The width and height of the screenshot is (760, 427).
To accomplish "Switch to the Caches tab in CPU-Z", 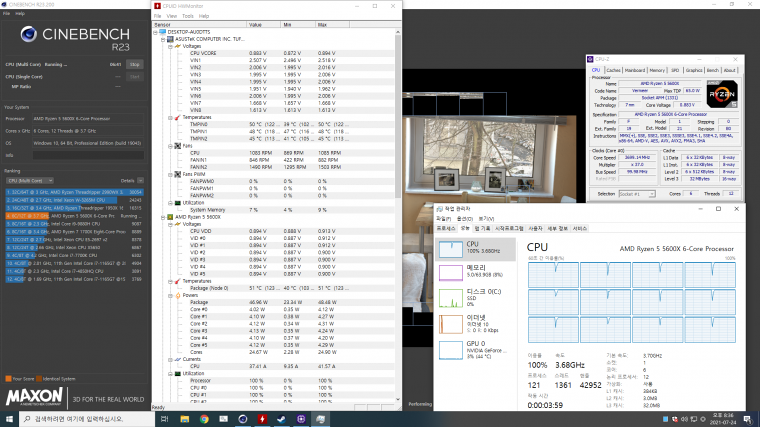I will [x=613, y=70].
